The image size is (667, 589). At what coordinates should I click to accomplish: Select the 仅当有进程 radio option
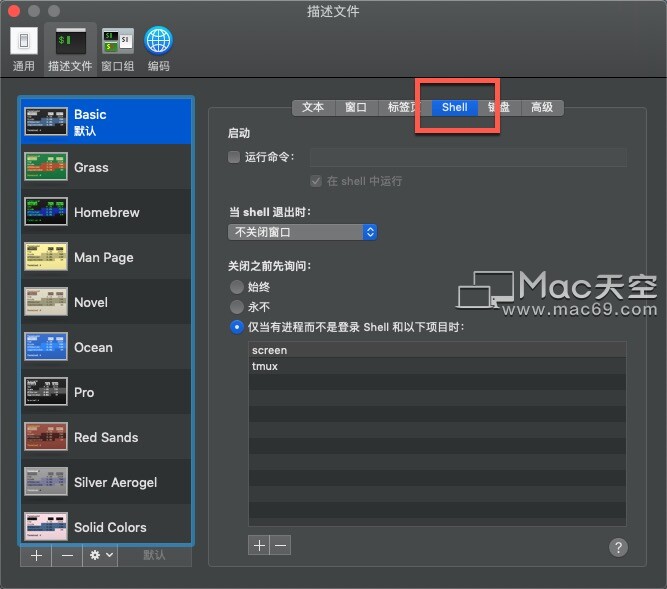click(237, 327)
